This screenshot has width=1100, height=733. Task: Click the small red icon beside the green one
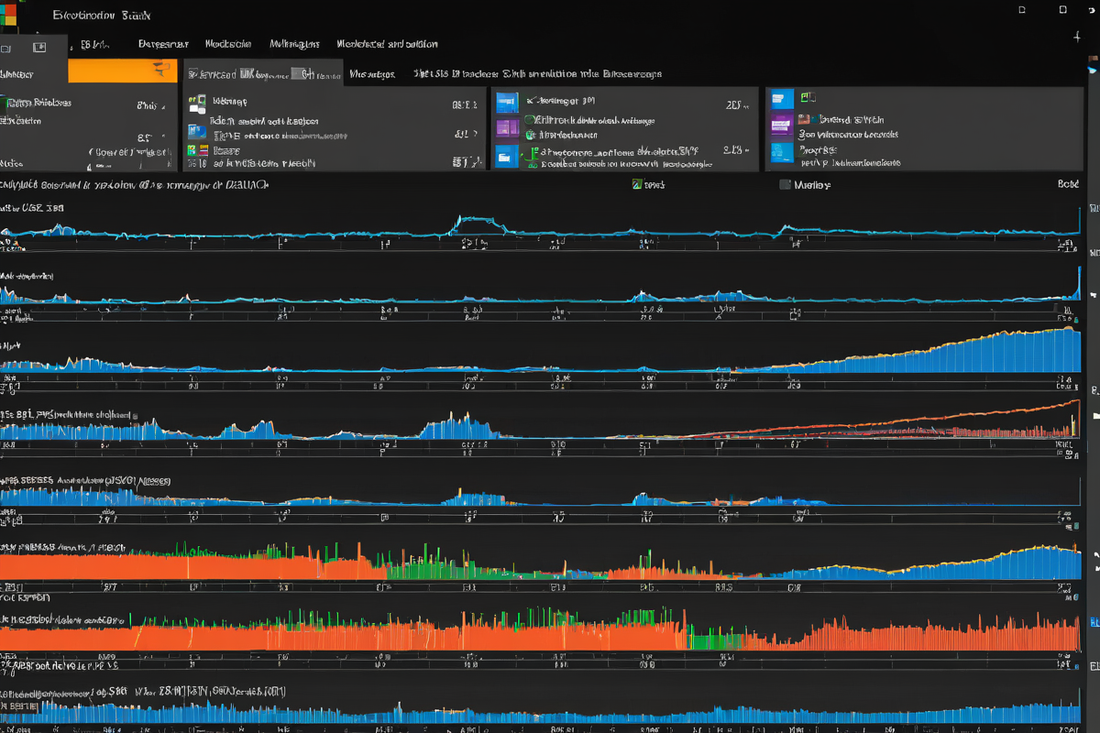pyautogui.click(x=203, y=150)
